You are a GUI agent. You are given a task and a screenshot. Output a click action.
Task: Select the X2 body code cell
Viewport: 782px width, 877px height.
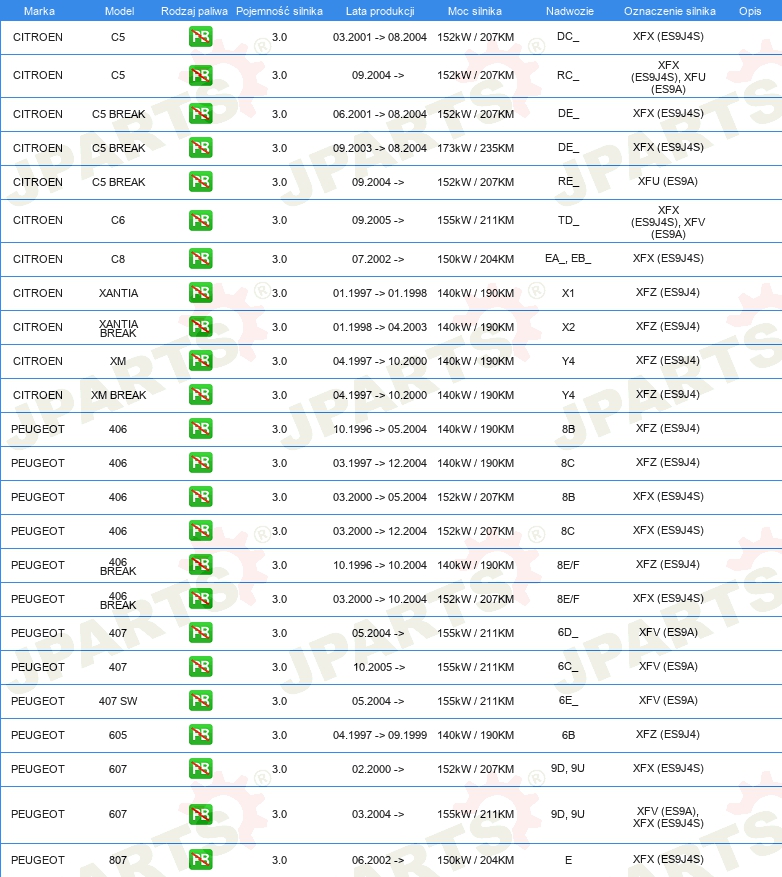[x=568, y=327]
